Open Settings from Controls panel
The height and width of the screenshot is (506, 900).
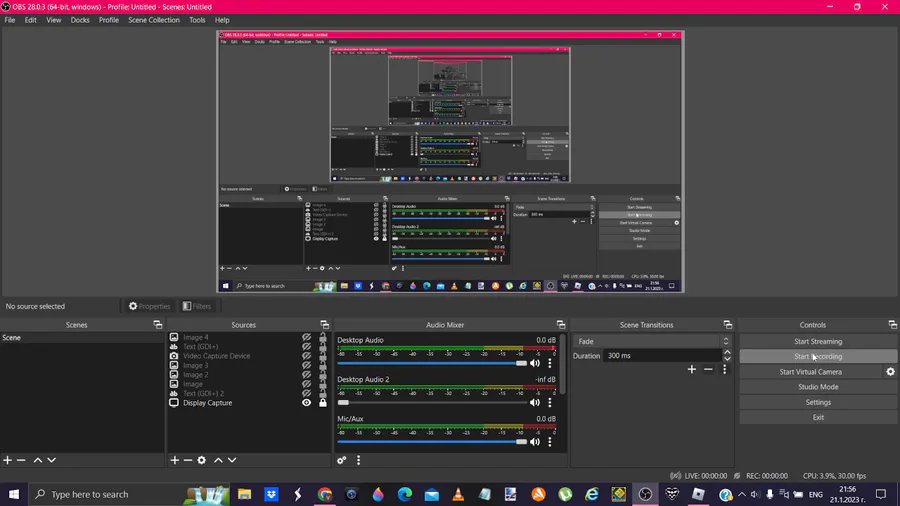tap(818, 402)
